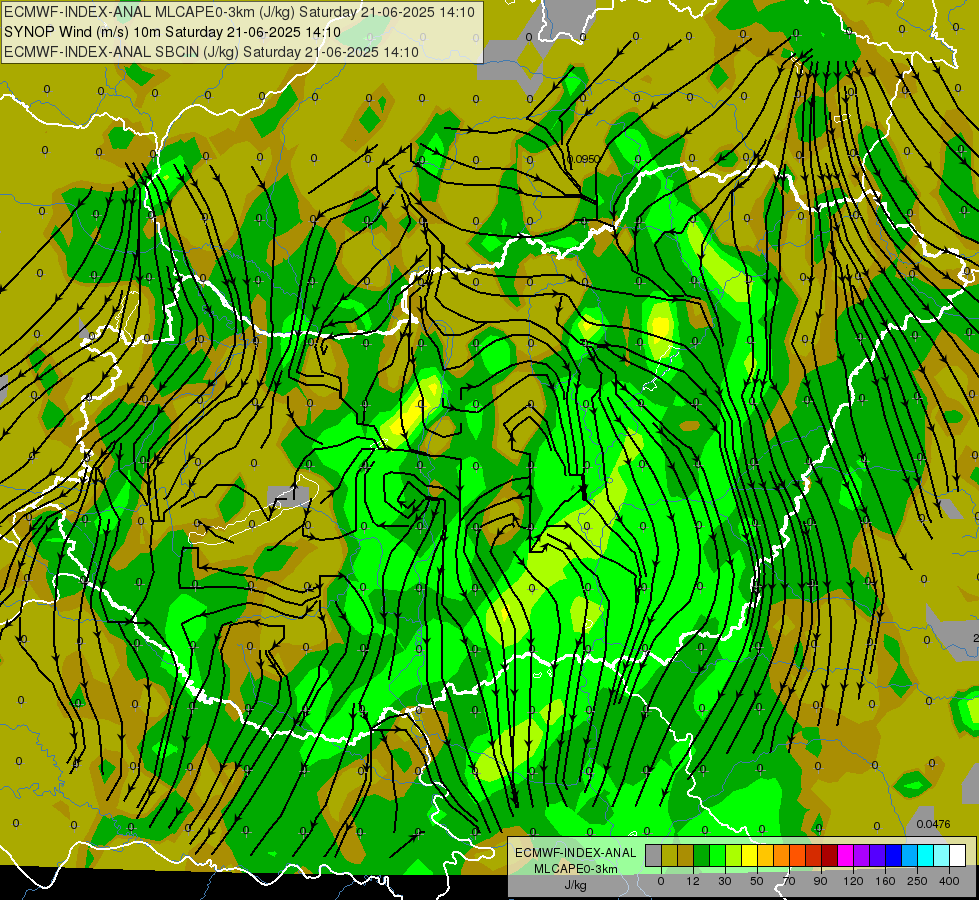The height and width of the screenshot is (900, 979).
Task: Click the SBCIN header line
Action: tap(211, 52)
